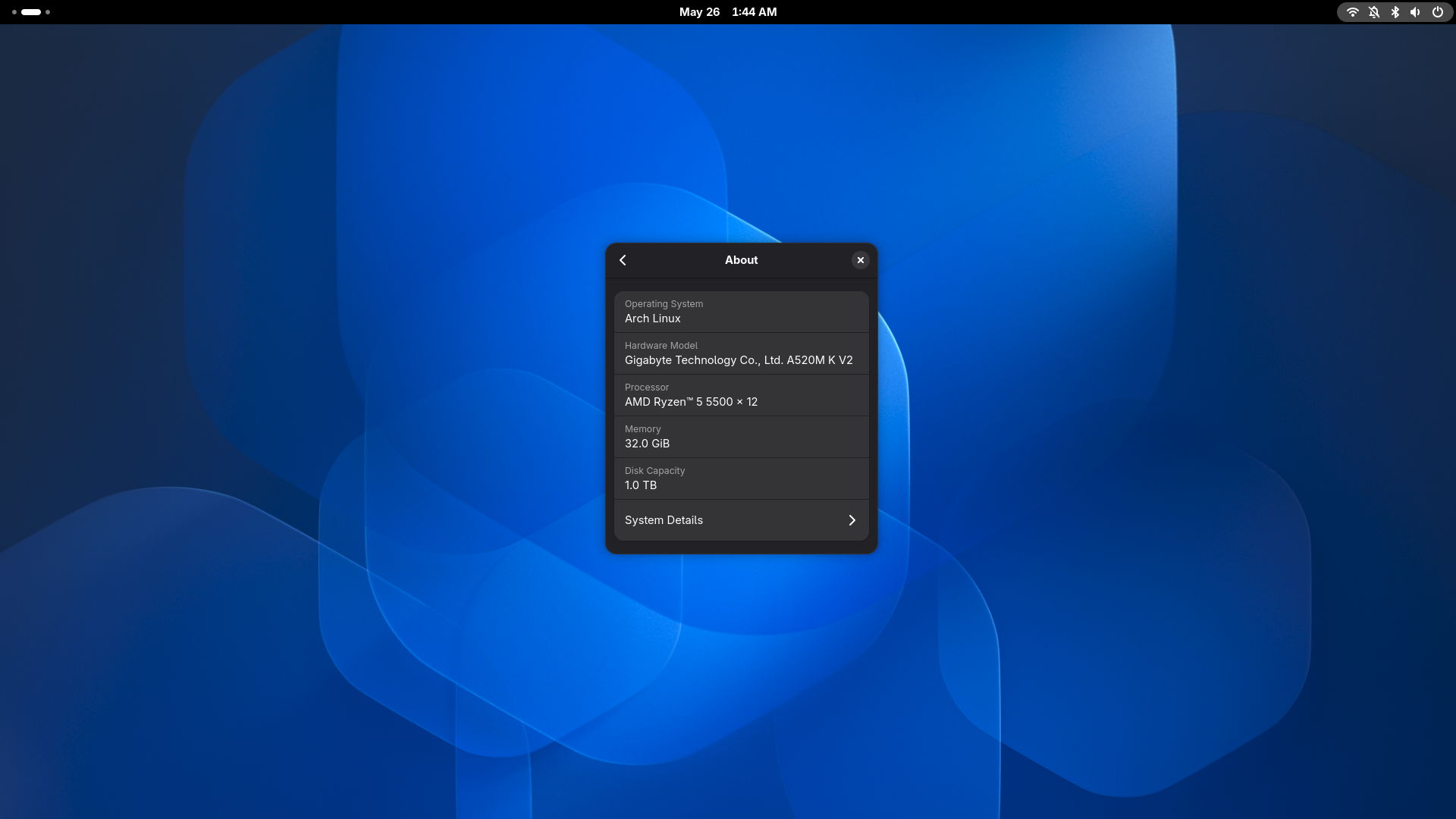
Task: Select the Operating System Arch Linux row
Action: click(741, 312)
